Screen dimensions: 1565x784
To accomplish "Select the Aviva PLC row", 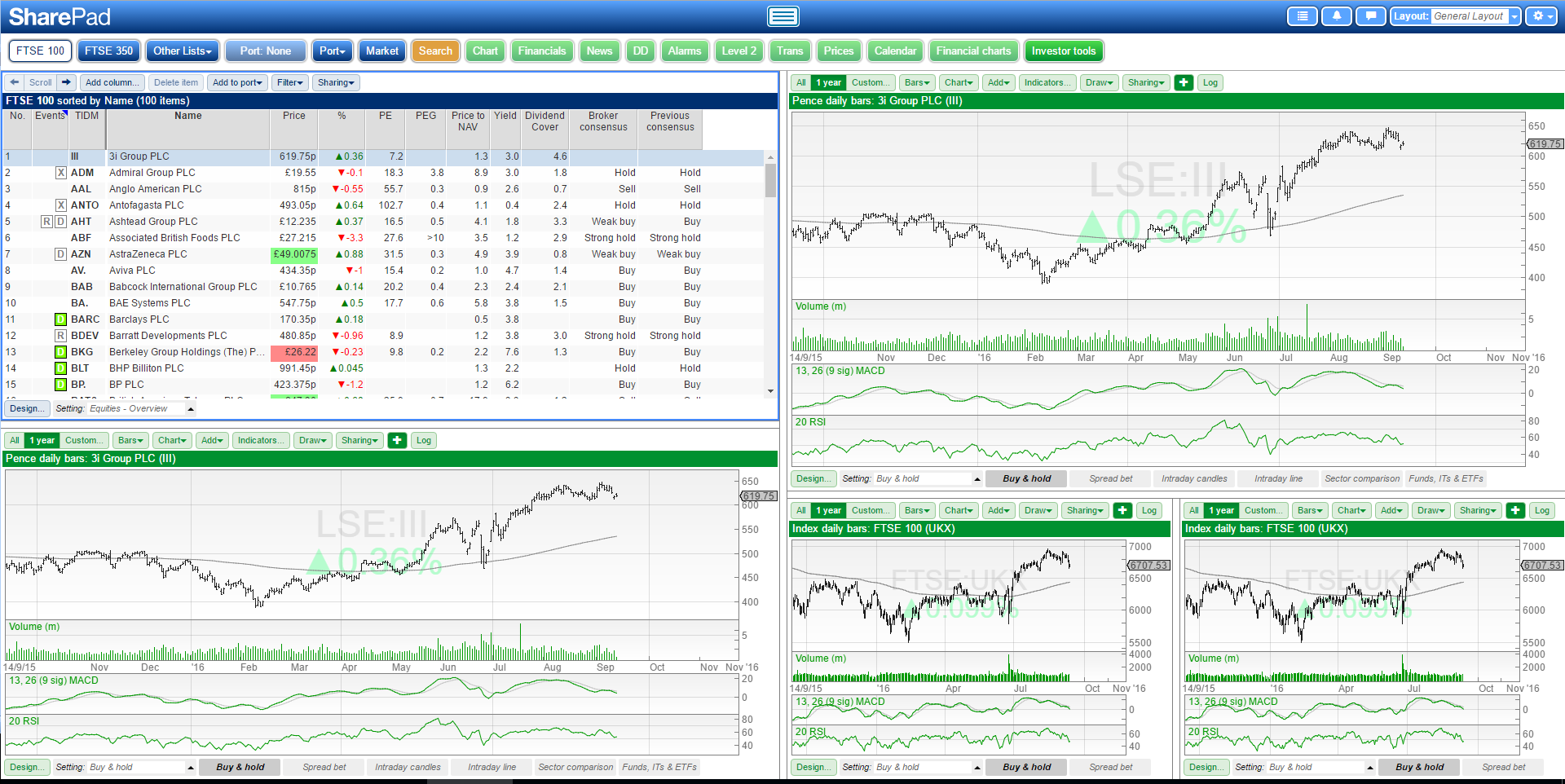I will 383,271.
